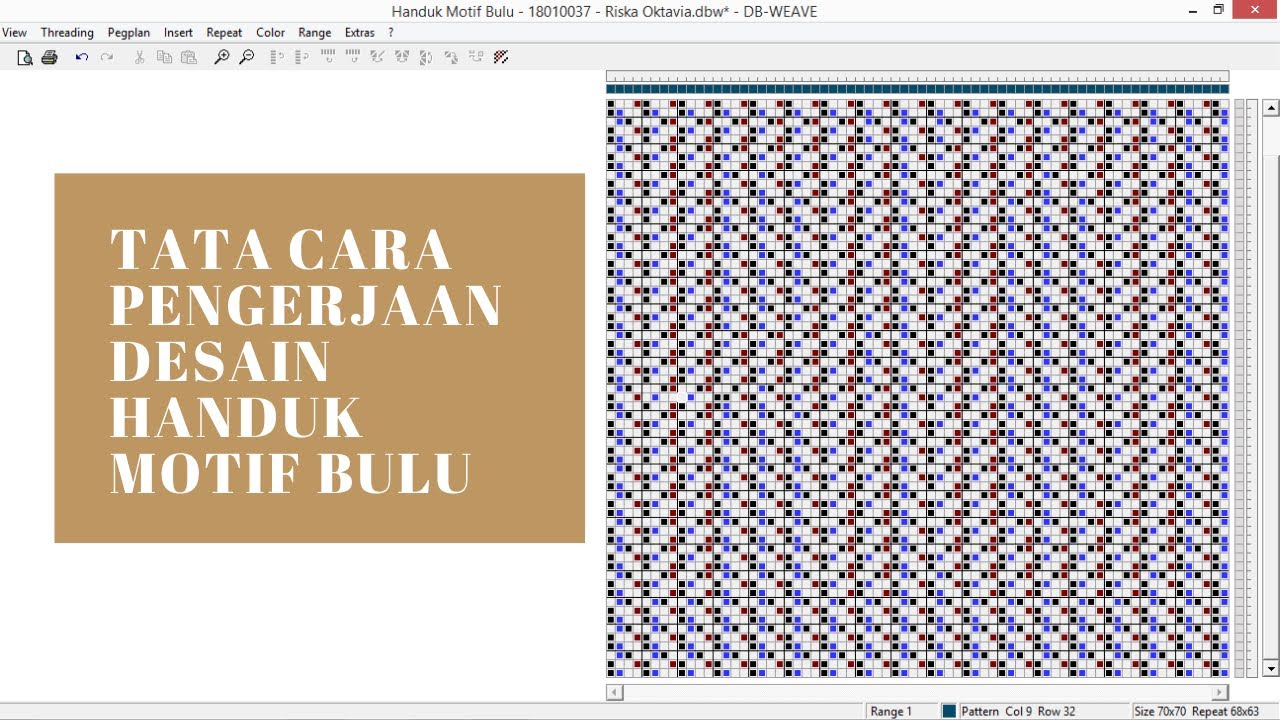Image resolution: width=1280 pixels, height=720 pixels.
Task: Open the Insert menu
Action: pos(178,33)
